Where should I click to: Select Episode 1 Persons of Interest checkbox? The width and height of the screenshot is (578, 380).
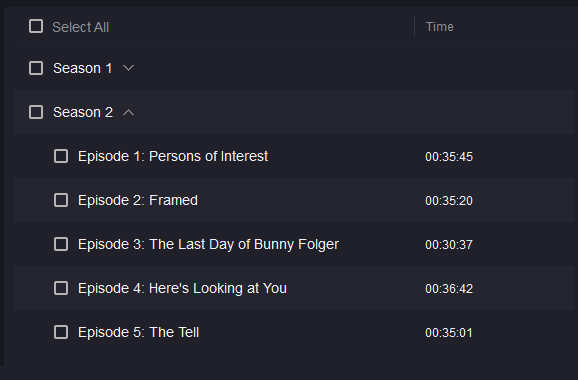pyautogui.click(x=61, y=156)
